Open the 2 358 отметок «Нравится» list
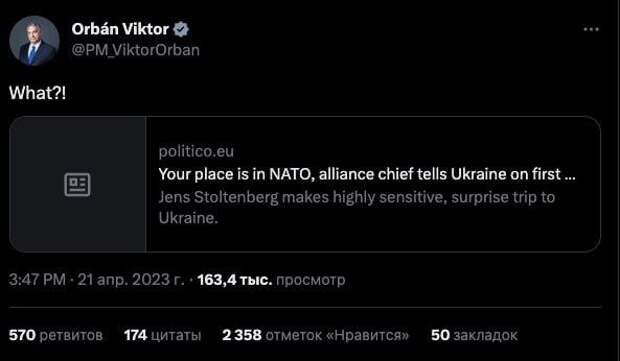 tap(316, 335)
